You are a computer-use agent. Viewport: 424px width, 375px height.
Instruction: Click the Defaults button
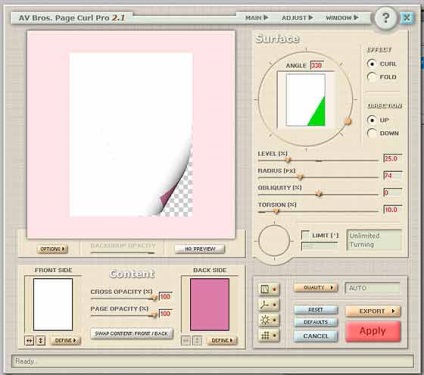coord(316,322)
